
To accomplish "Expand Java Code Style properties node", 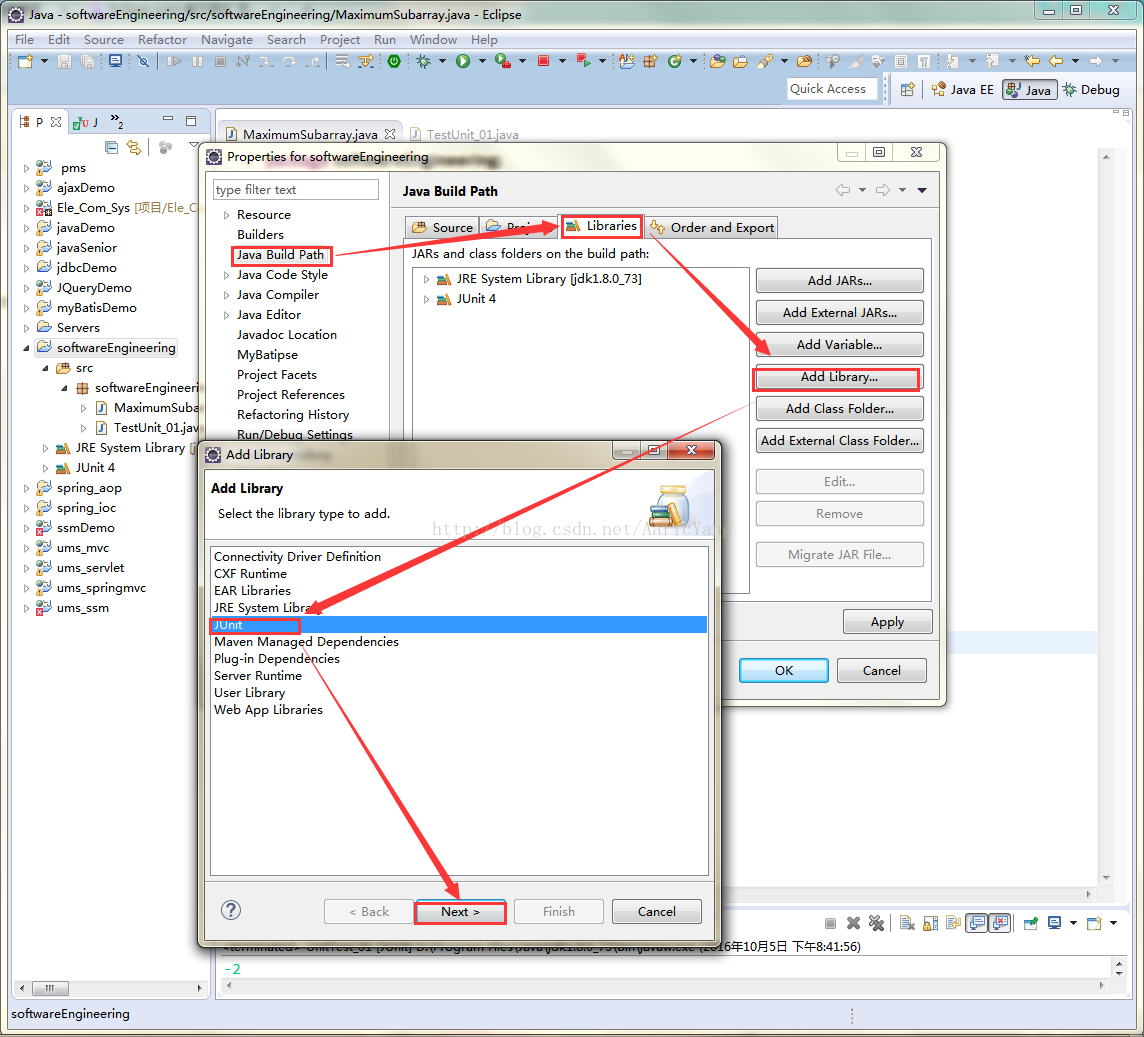I will click(226, 275).
